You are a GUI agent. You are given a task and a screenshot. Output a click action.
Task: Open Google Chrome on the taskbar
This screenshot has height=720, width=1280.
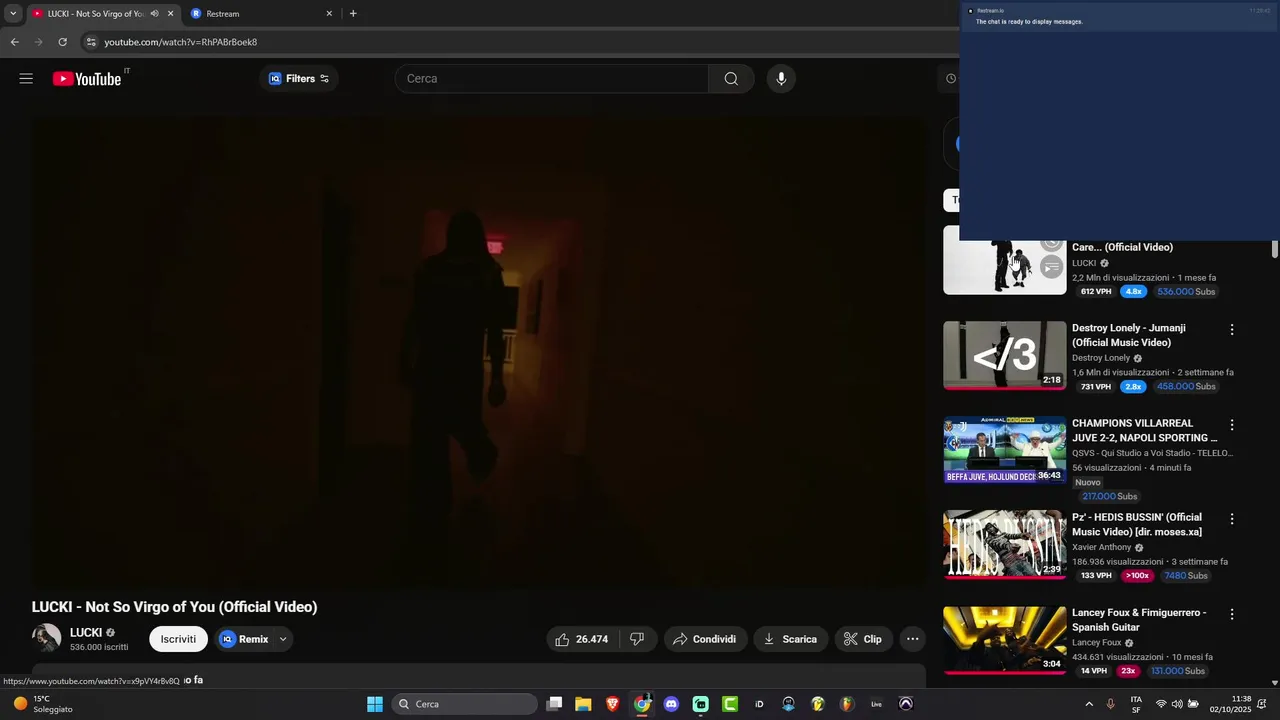coord(642,704)
